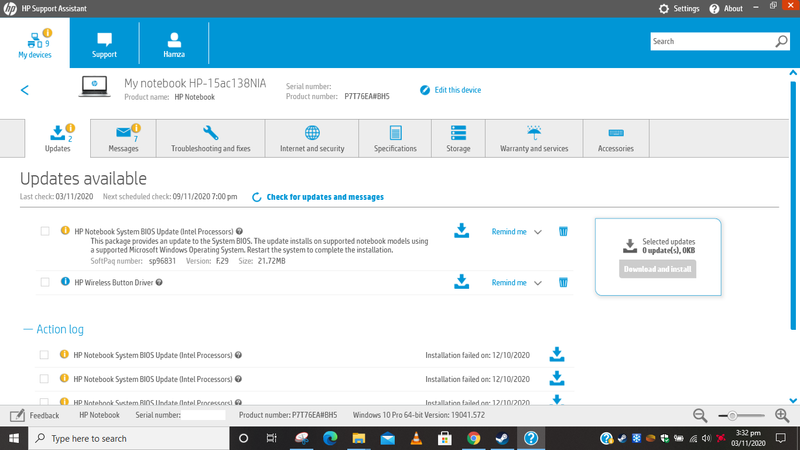Expand Remind me options for System BIOS Update
Screen dimensions: 800x450
(538, 232)
